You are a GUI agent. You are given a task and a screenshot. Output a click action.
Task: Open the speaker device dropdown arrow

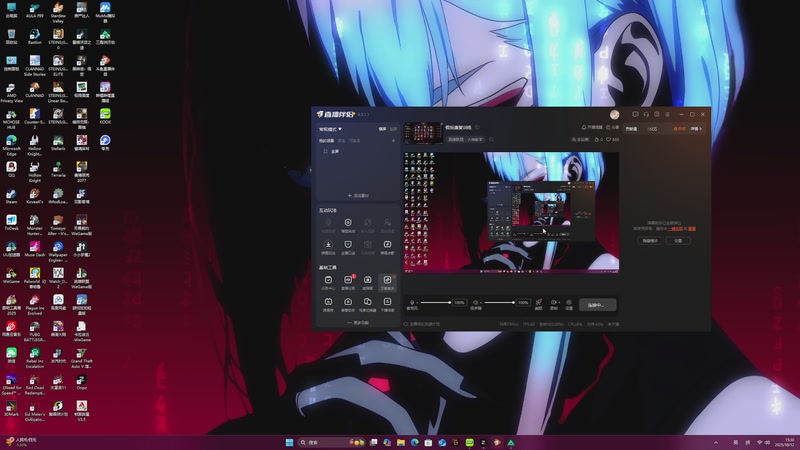481,303
